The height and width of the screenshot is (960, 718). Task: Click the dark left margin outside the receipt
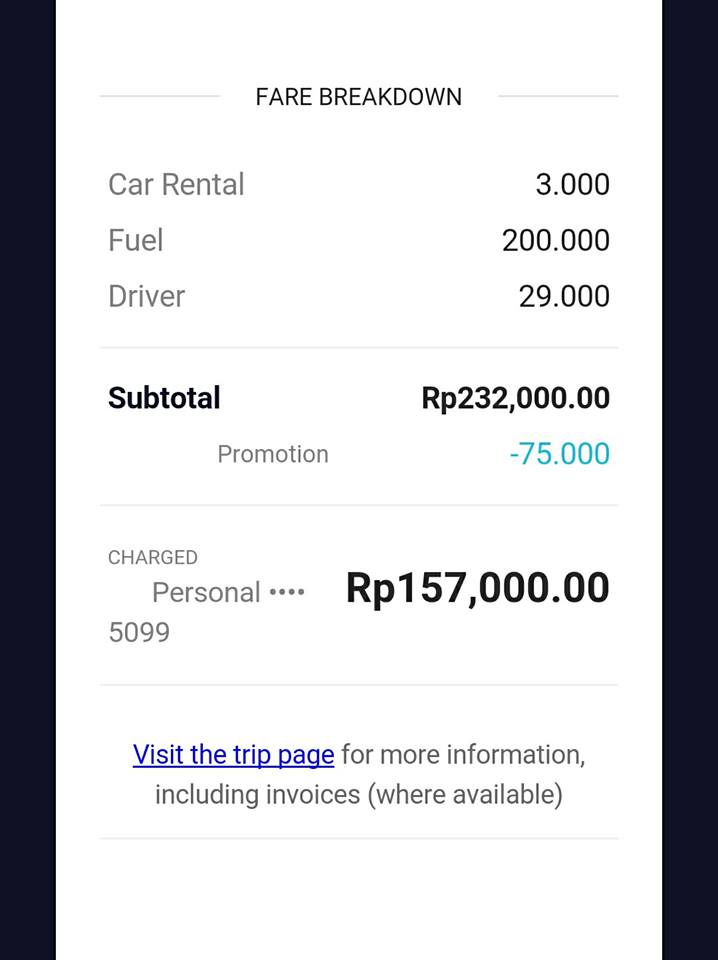27,480
